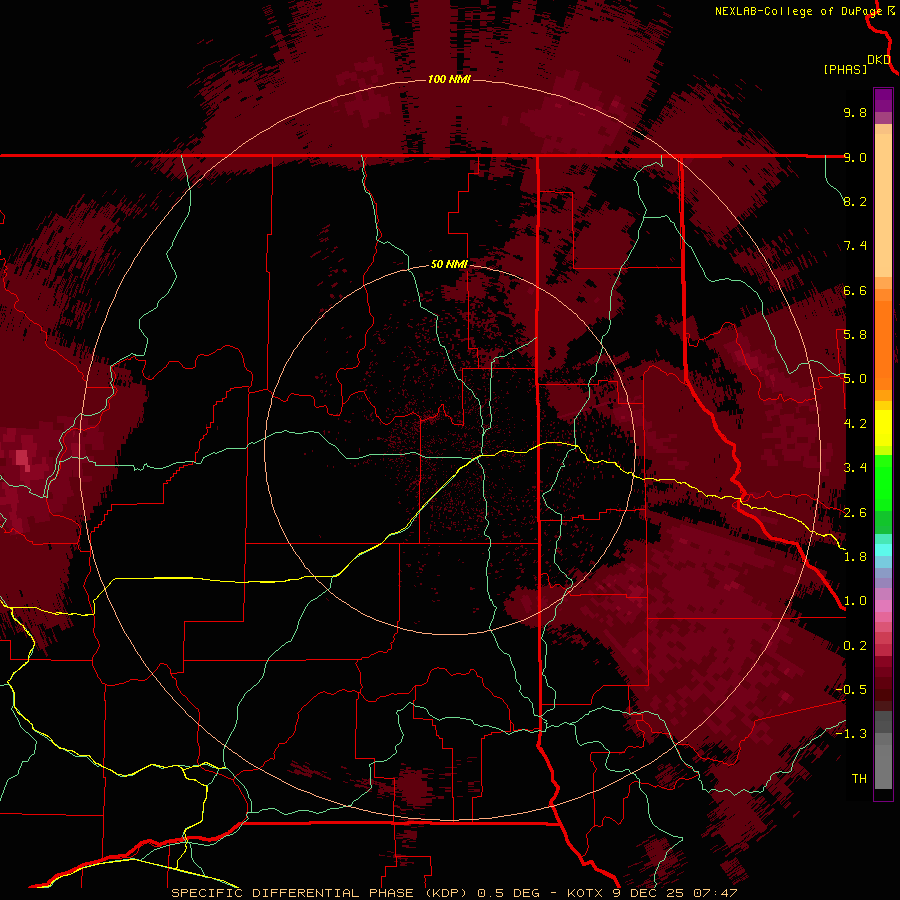The image size is (900, 900).
Task: Click the cyan segment of the color bar
Action: pyautogui.click(x=883, y=550)
